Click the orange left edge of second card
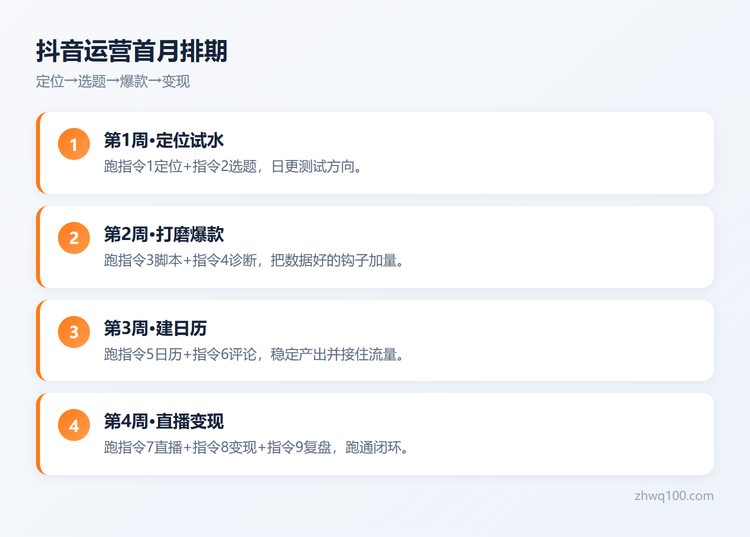The image size is (750, 537). (39, 247)
